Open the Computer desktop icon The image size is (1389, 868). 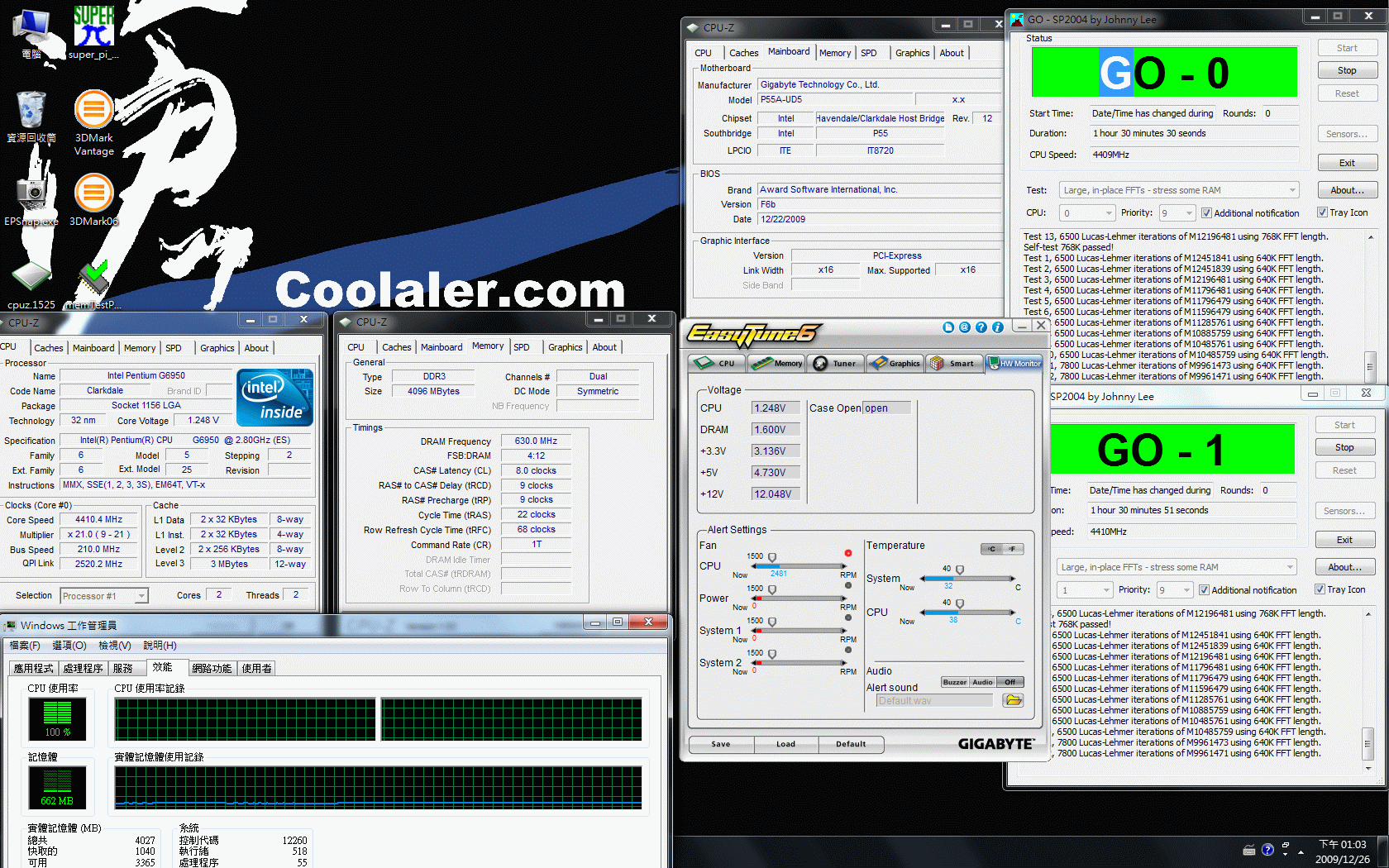31,33
